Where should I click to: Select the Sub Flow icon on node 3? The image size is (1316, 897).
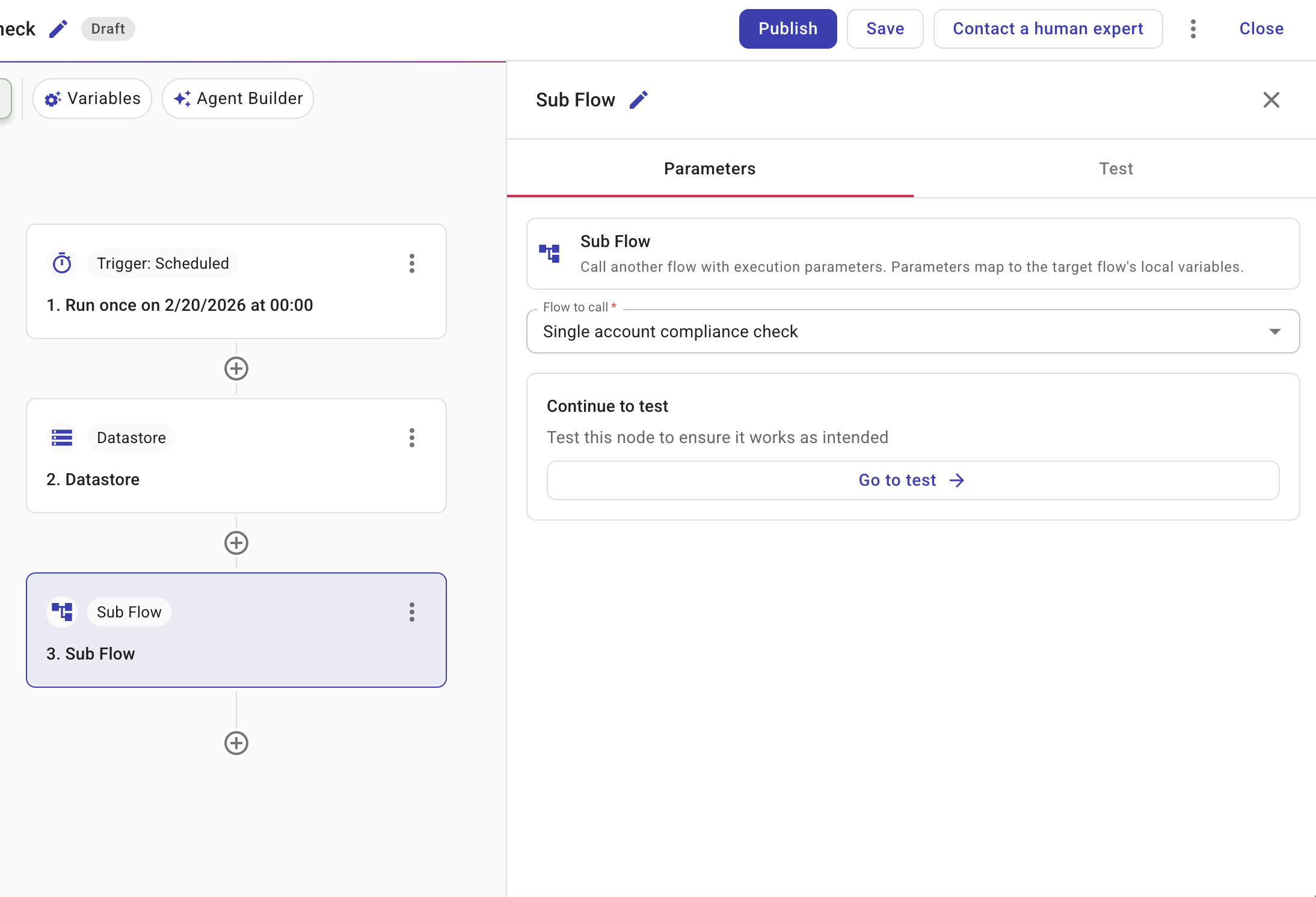[x=62, y=611]
